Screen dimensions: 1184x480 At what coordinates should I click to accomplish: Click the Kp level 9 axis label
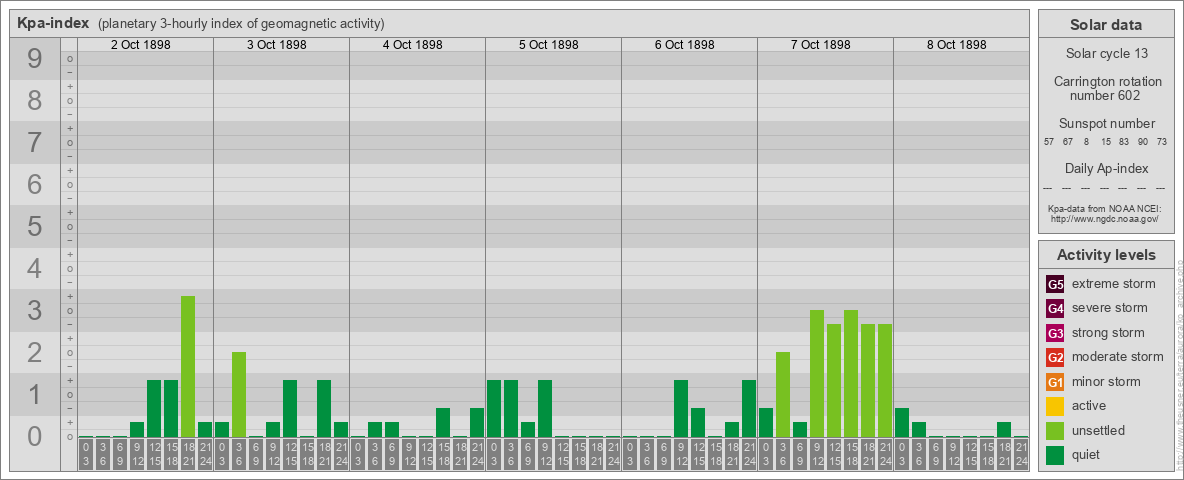point(35,60)
